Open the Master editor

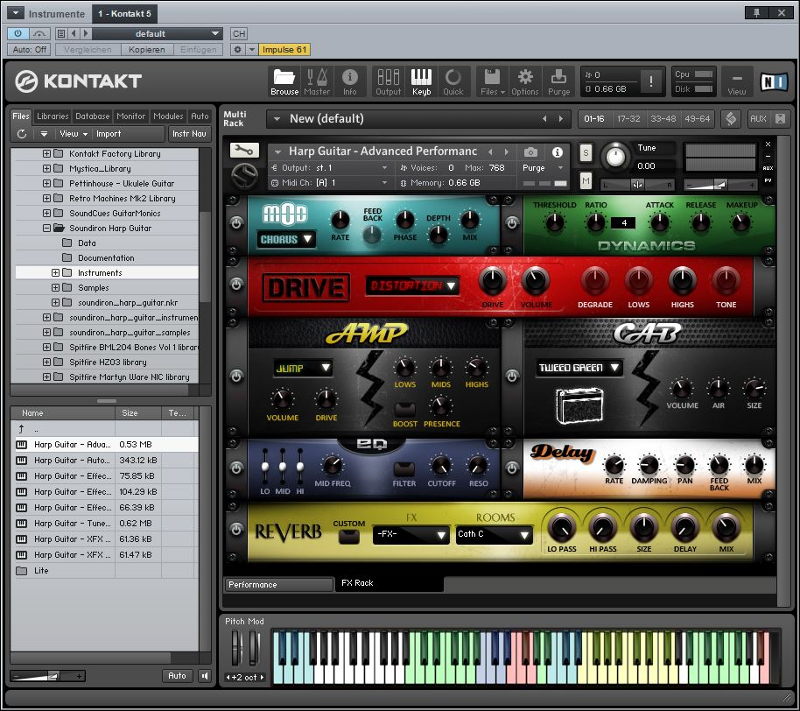point(317,82)
